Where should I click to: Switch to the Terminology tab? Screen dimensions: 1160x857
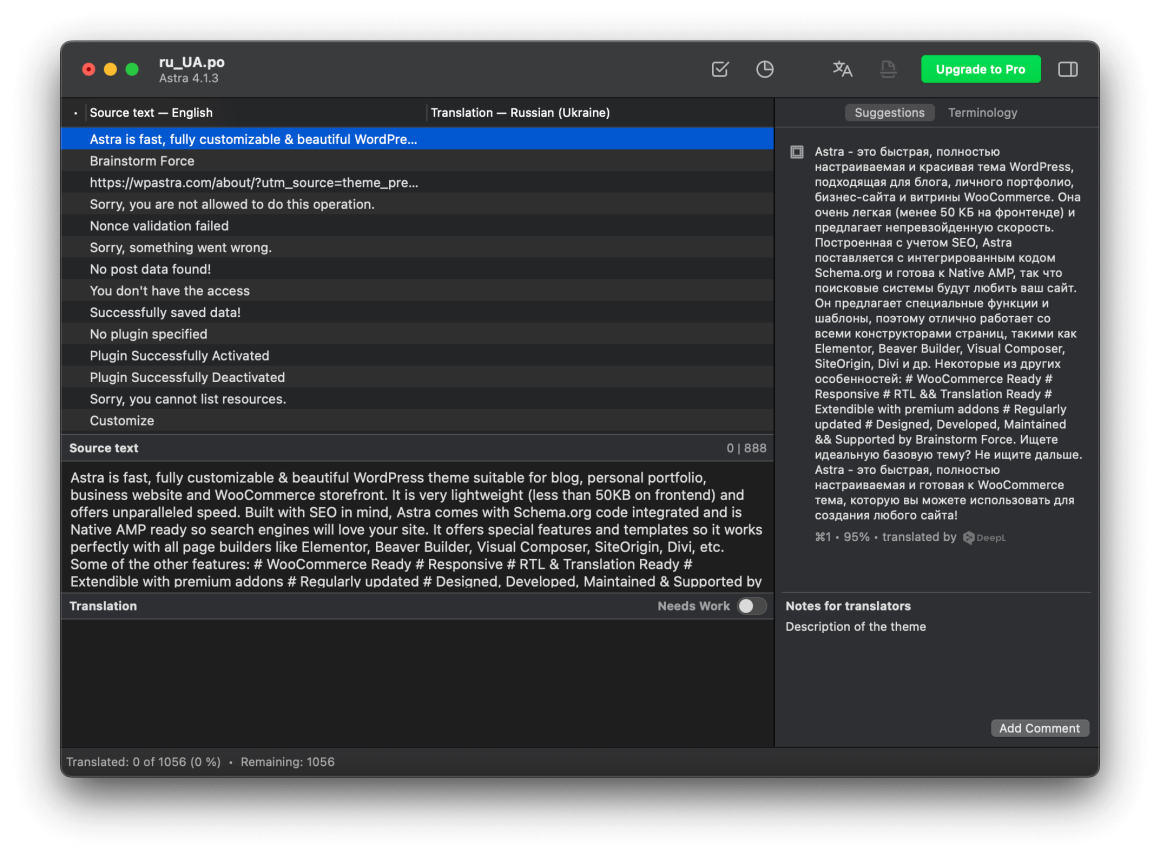pos(982,112)
